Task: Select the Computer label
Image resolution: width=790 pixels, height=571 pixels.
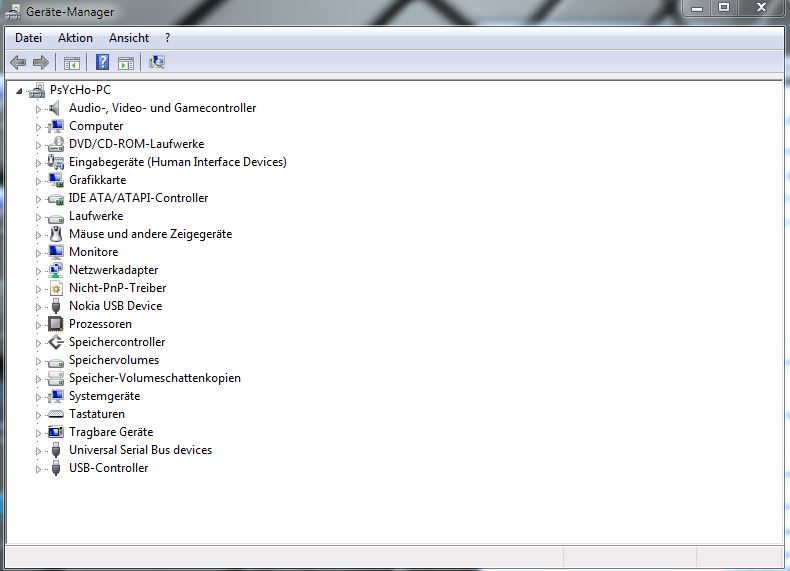Action: click(x=96, y=126)
